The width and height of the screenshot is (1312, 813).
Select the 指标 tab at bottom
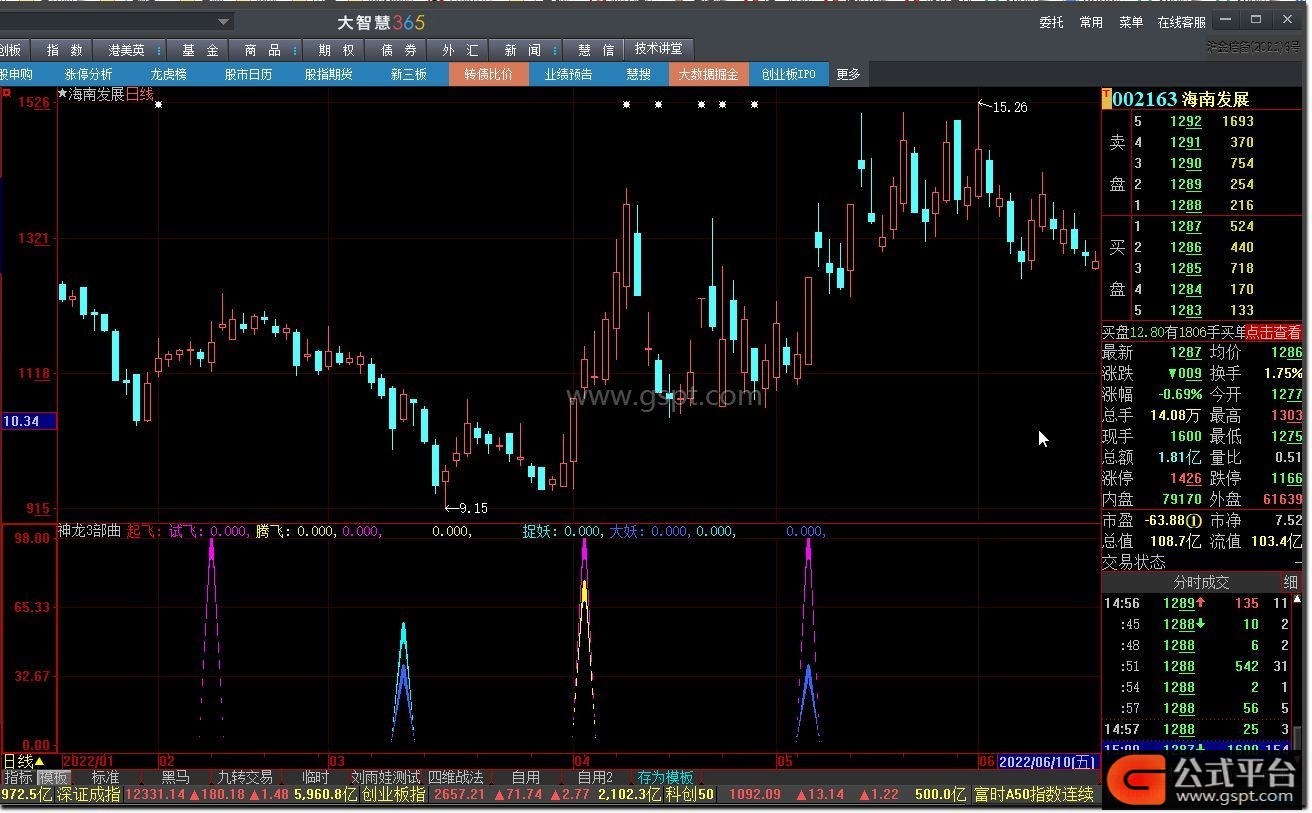click(x=18, y=777)
